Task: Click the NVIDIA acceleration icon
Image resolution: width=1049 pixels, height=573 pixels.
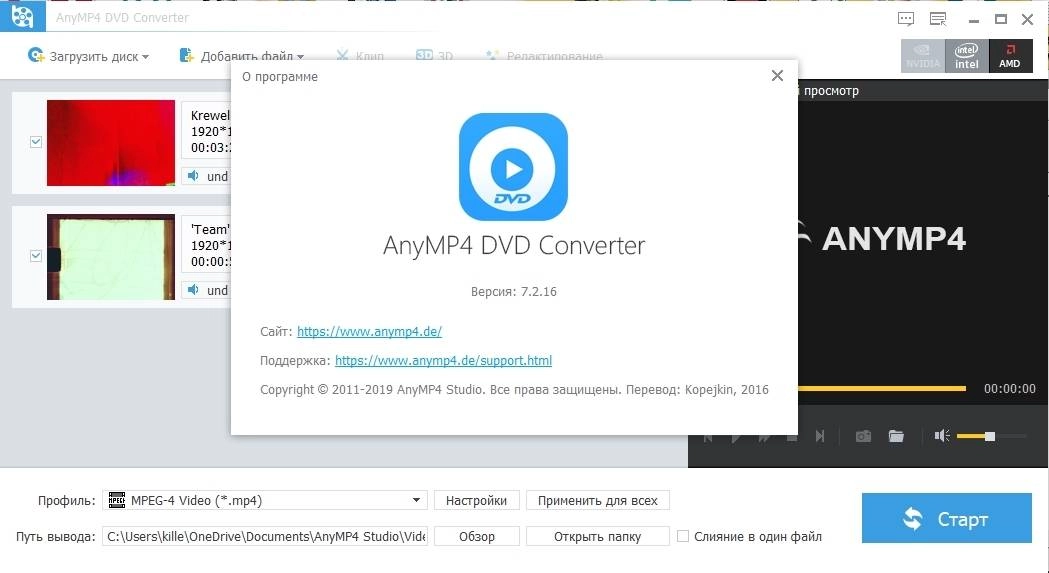Action: (x=923, y=56)
